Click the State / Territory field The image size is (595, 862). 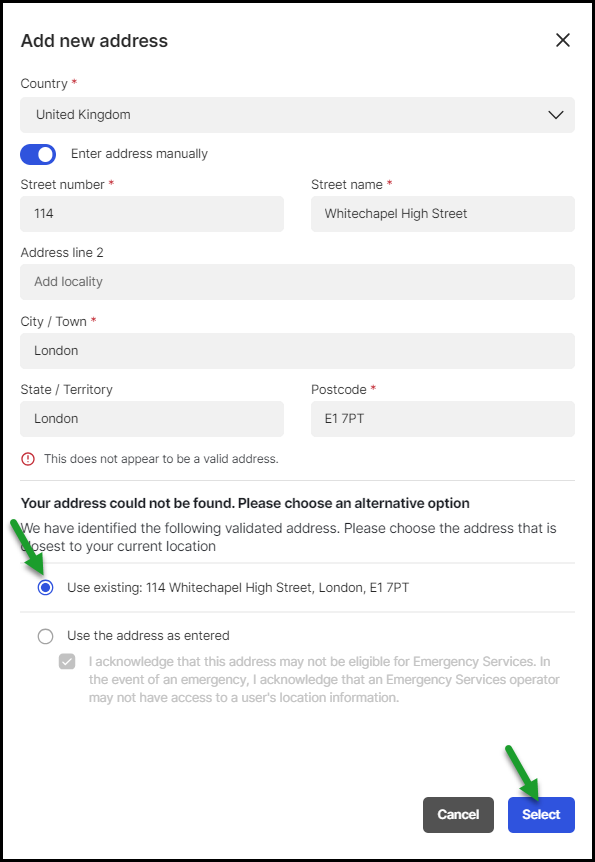[152, 419]
